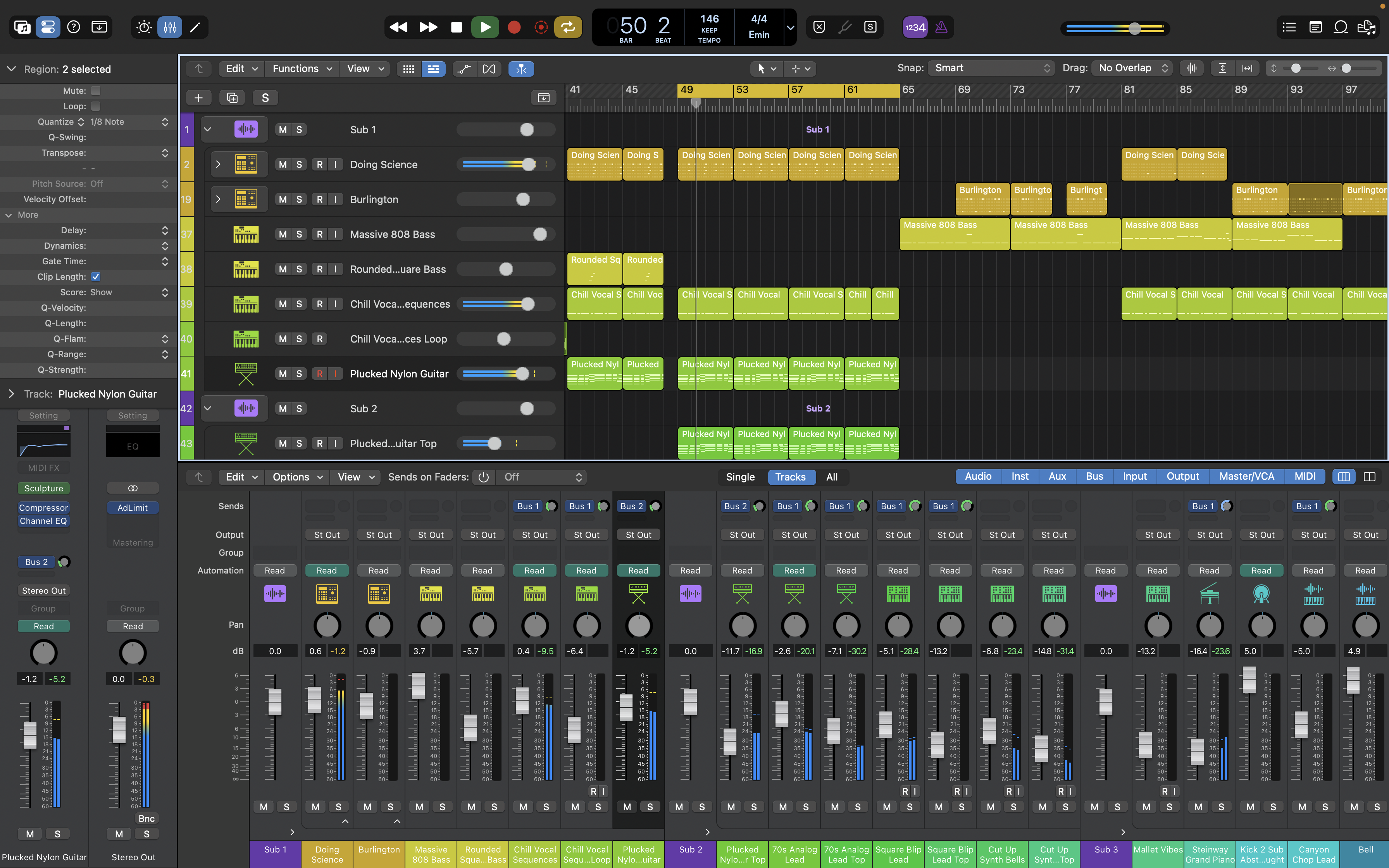Click the Cycle mode button
This screenshot has height=868, width=1389.
pos(567,27)
